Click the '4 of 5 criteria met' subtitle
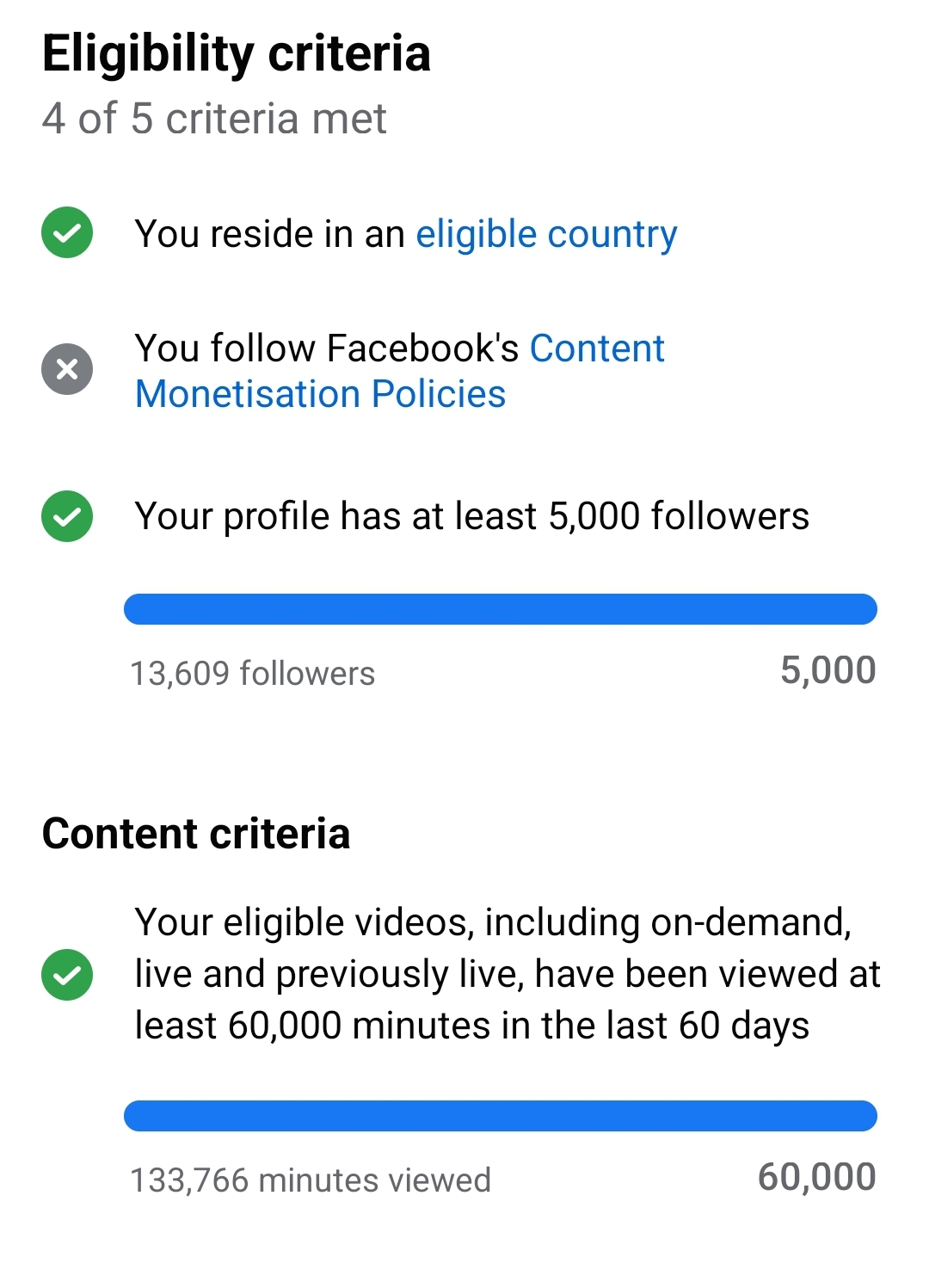The height and width of the screenshot is (1288, 929). pyautogui.click(x=214, y=119)
